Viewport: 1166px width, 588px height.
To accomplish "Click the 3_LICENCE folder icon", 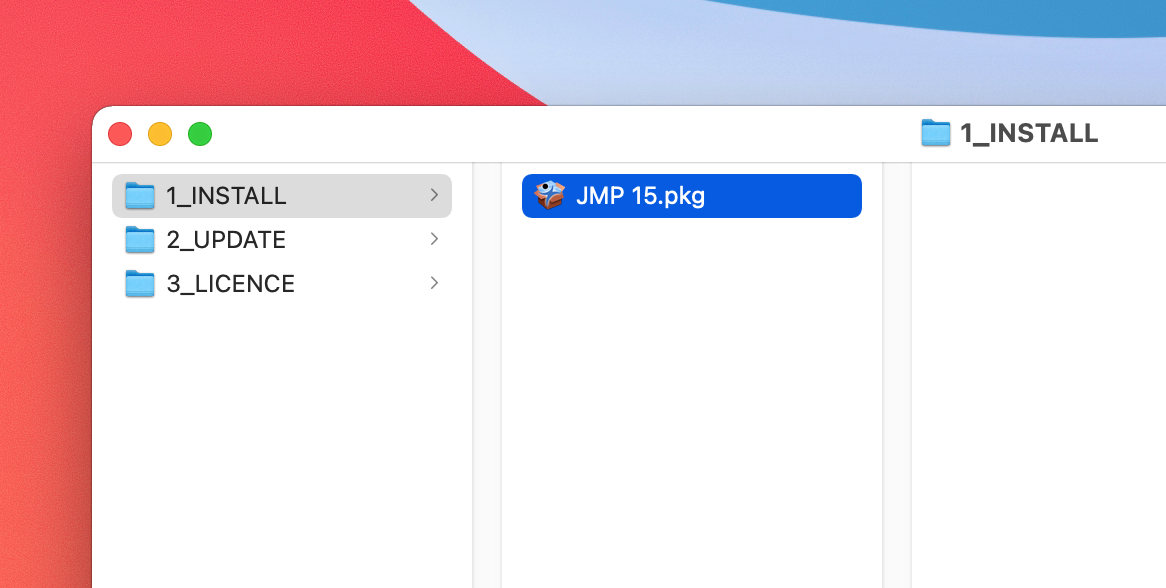I will point(140,284).
